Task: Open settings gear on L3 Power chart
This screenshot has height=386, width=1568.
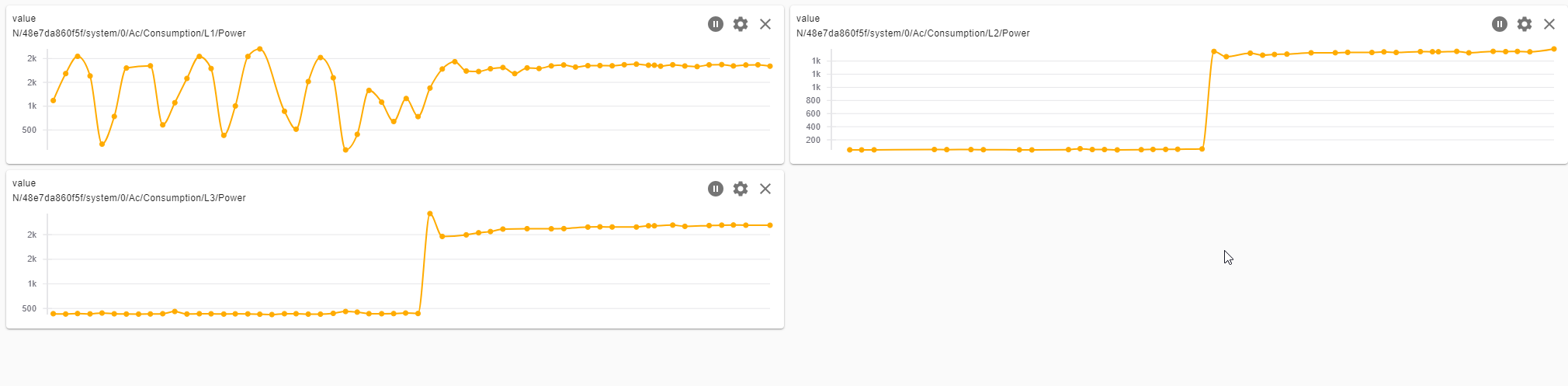Action: pos(741,189)
